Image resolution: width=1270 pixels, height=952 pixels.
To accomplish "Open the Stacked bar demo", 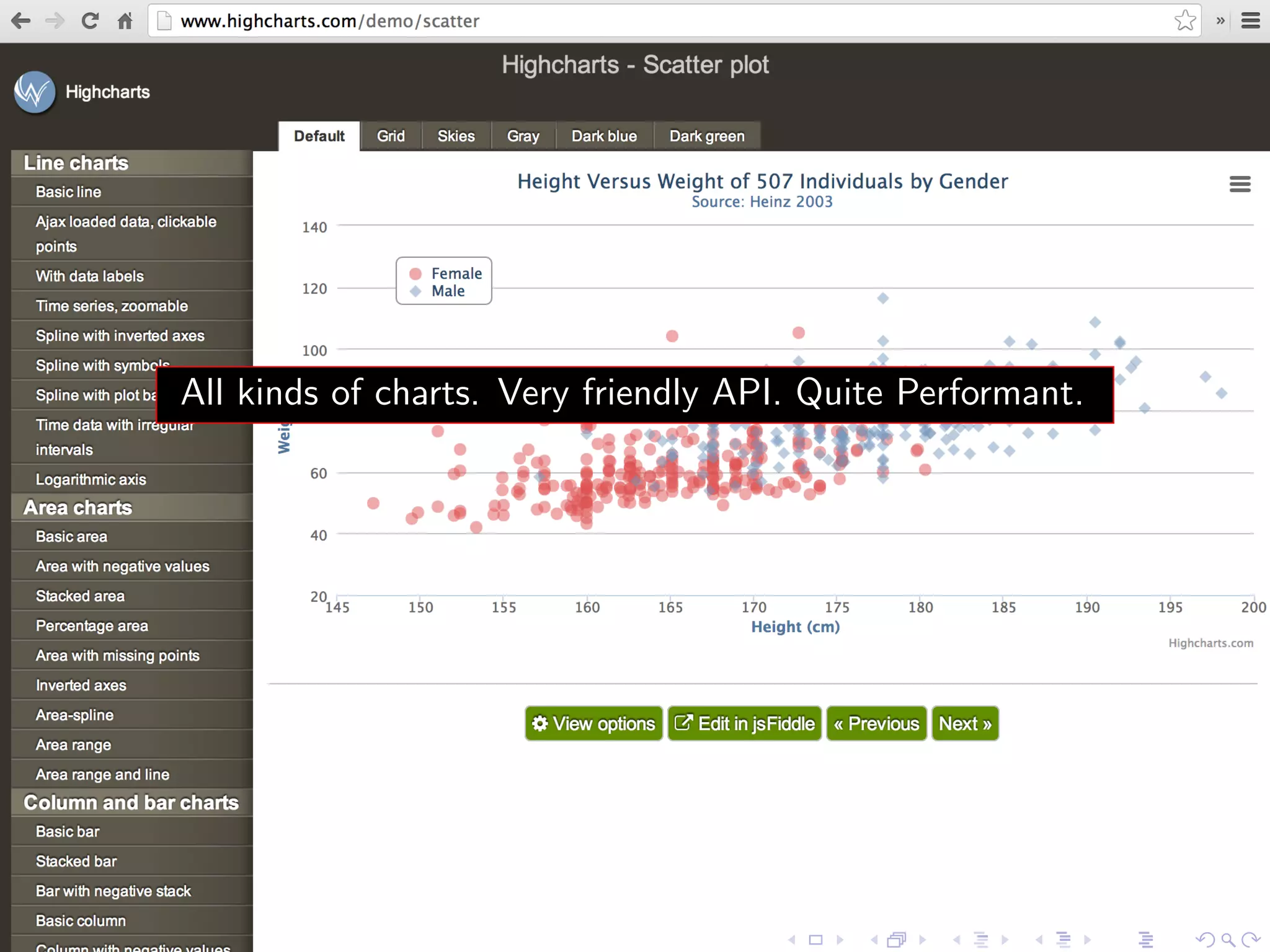I will (x=132, y=862).
